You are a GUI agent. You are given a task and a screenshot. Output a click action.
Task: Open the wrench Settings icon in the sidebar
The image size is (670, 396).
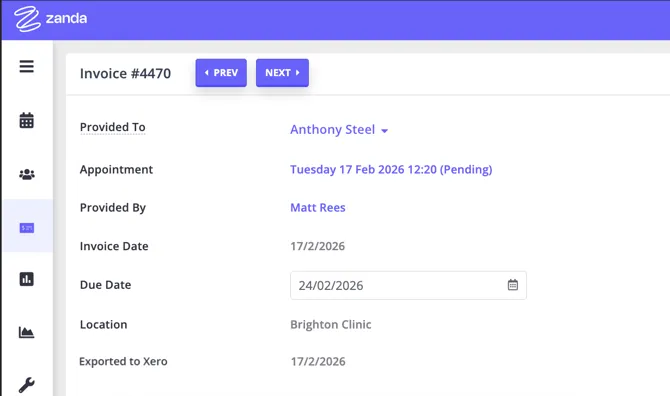(x=26, y=385)
